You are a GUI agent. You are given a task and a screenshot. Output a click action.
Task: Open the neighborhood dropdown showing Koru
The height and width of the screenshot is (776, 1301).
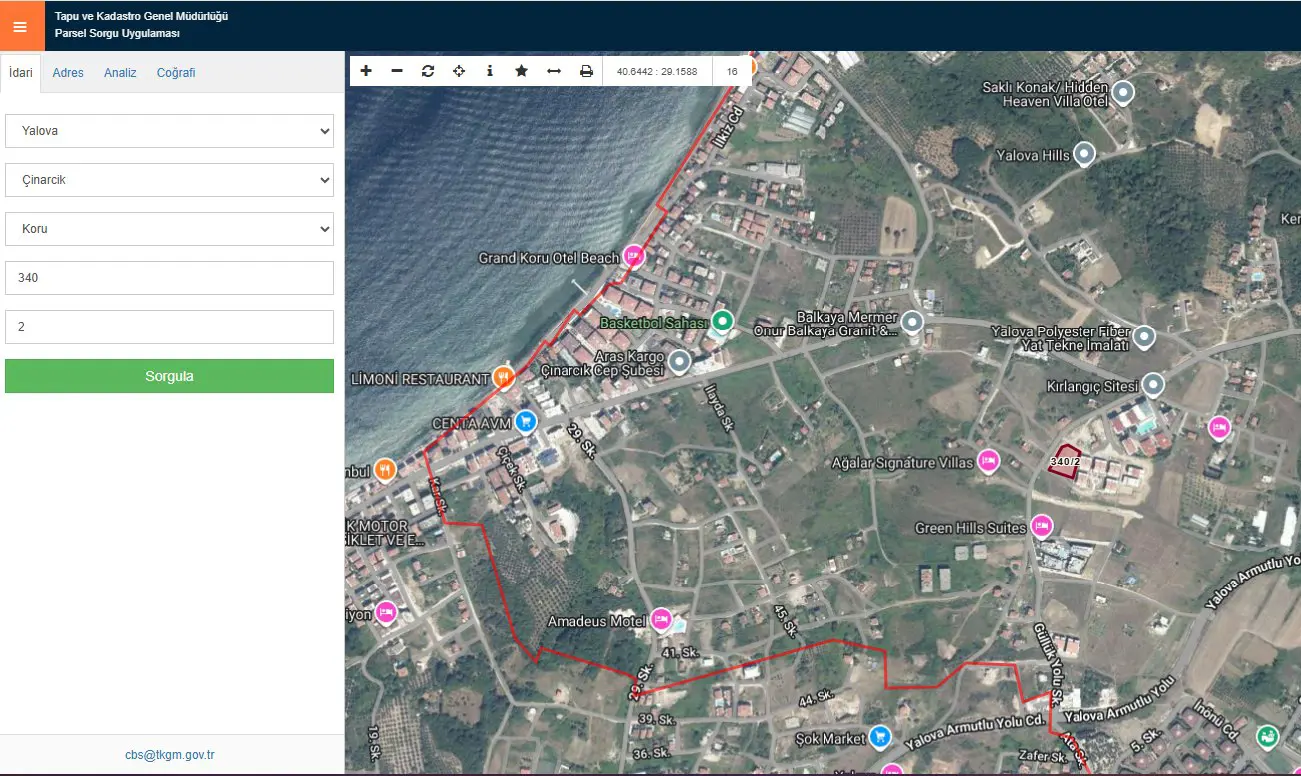pyautogui.click(x=169, y=229)
